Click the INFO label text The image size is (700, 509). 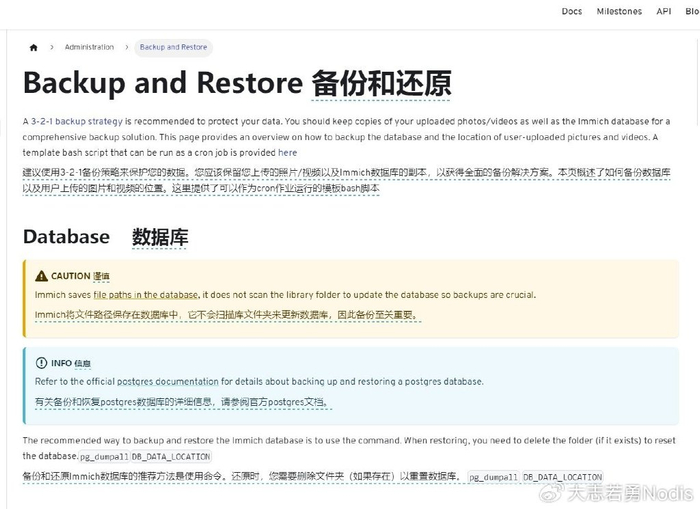coord(62,363)
